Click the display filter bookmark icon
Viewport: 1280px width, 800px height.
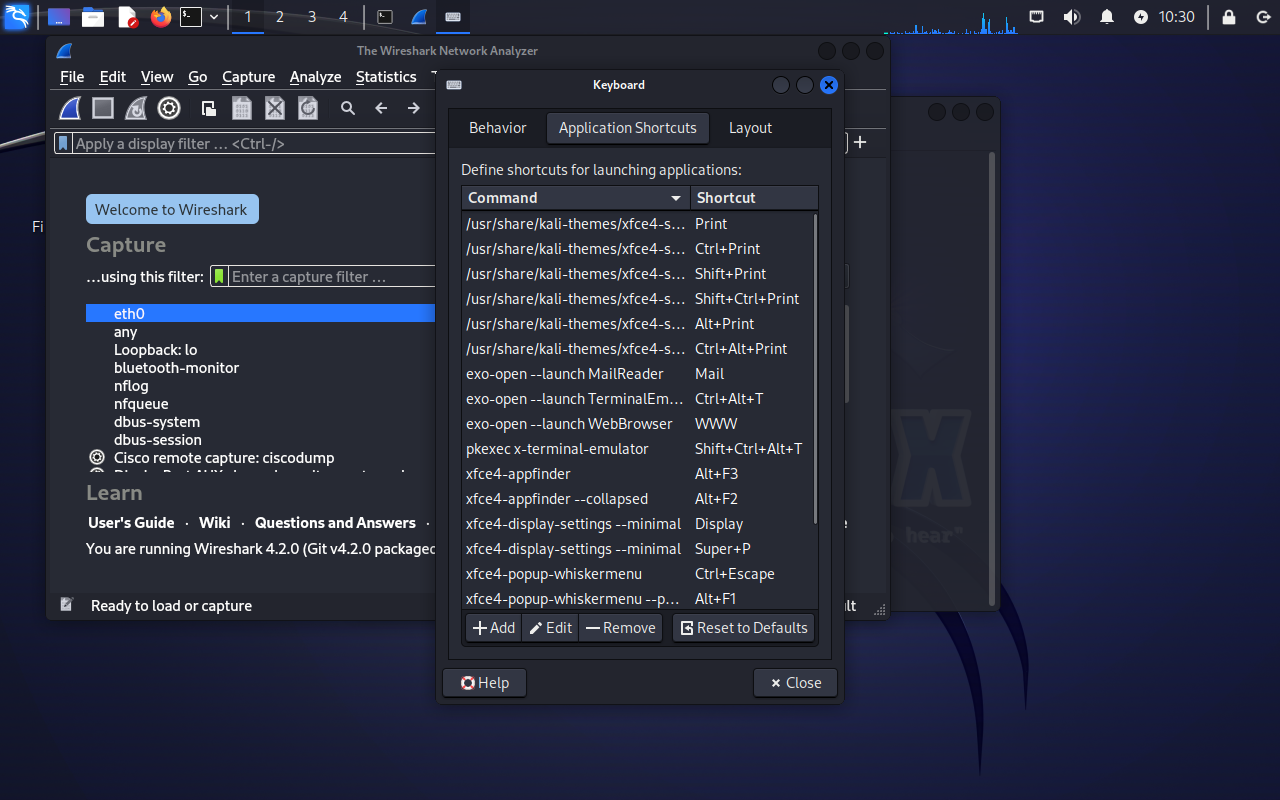pos(64,143)
